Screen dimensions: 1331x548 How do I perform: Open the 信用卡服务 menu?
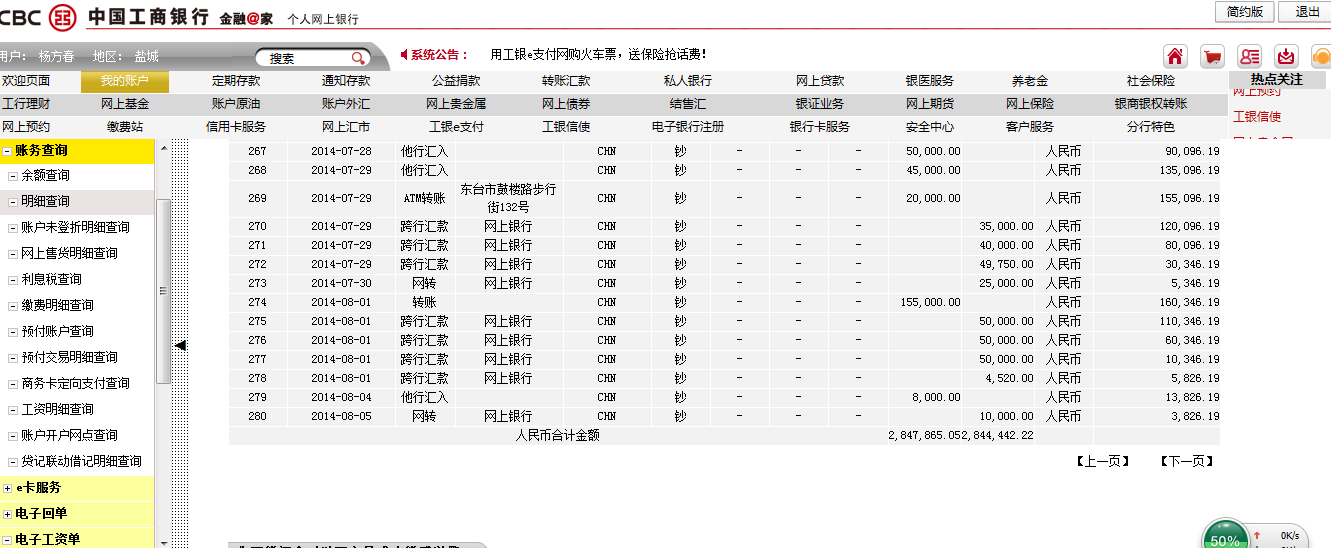(236, 126)
